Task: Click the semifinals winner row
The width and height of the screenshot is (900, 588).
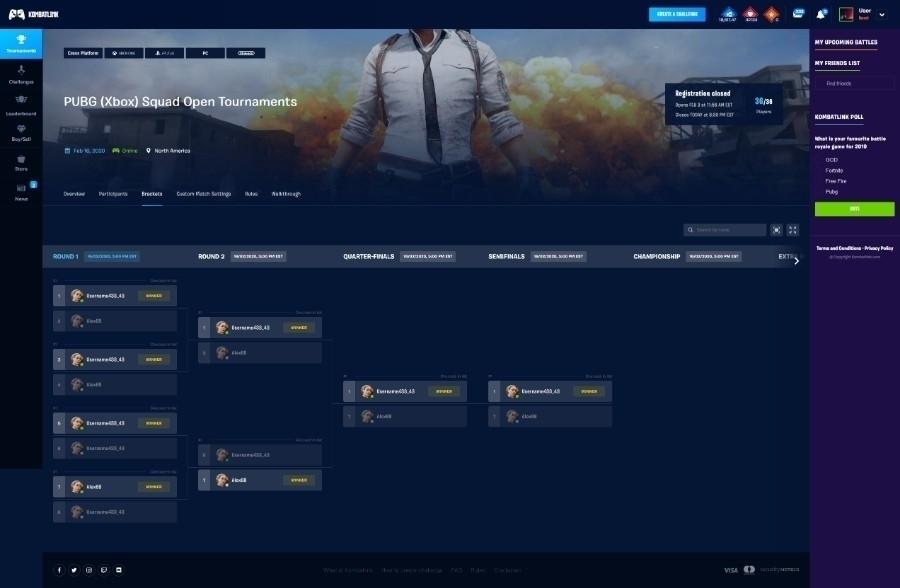Action: [550, 392]
